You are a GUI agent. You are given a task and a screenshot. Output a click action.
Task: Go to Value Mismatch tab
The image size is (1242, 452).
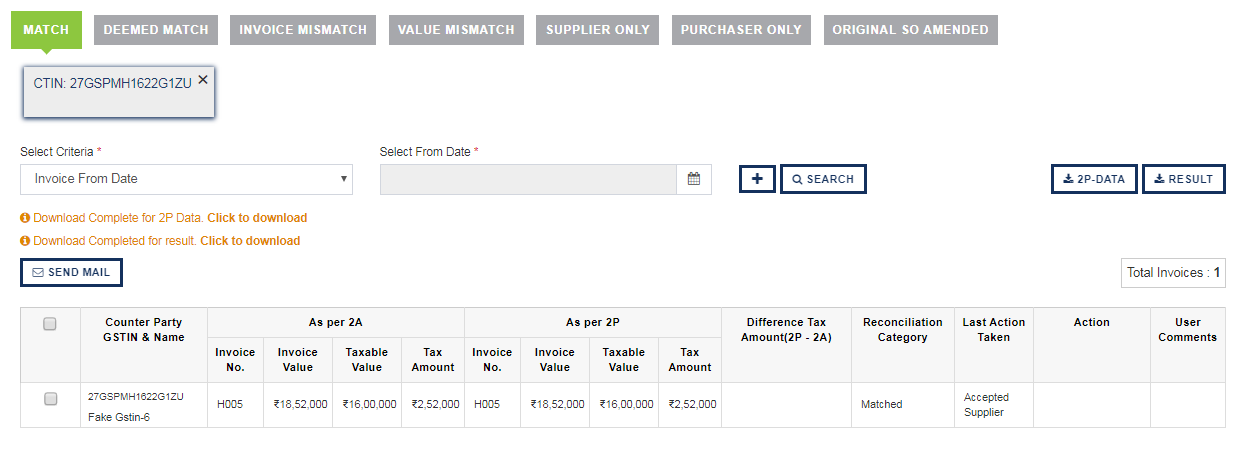click(x=456, y=30)
